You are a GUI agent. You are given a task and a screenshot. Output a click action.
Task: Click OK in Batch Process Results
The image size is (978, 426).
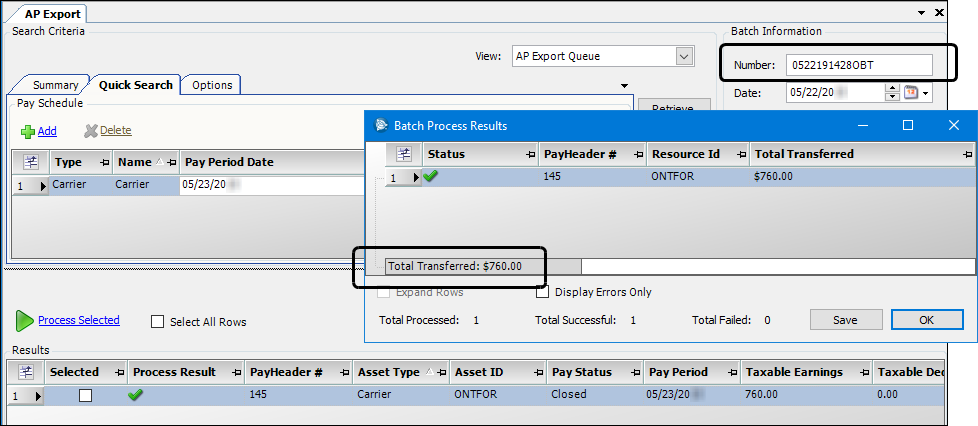(926, 320)
